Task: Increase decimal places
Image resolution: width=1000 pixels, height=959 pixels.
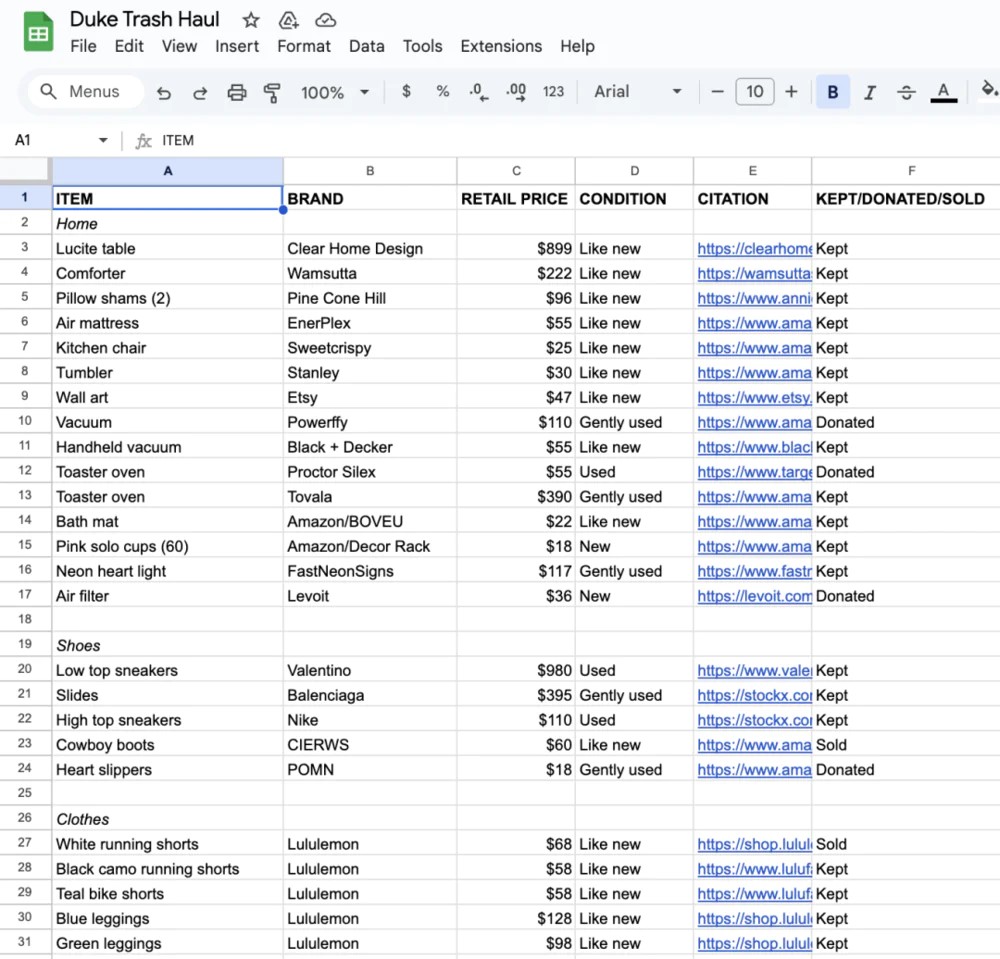Action: (516, 92)
